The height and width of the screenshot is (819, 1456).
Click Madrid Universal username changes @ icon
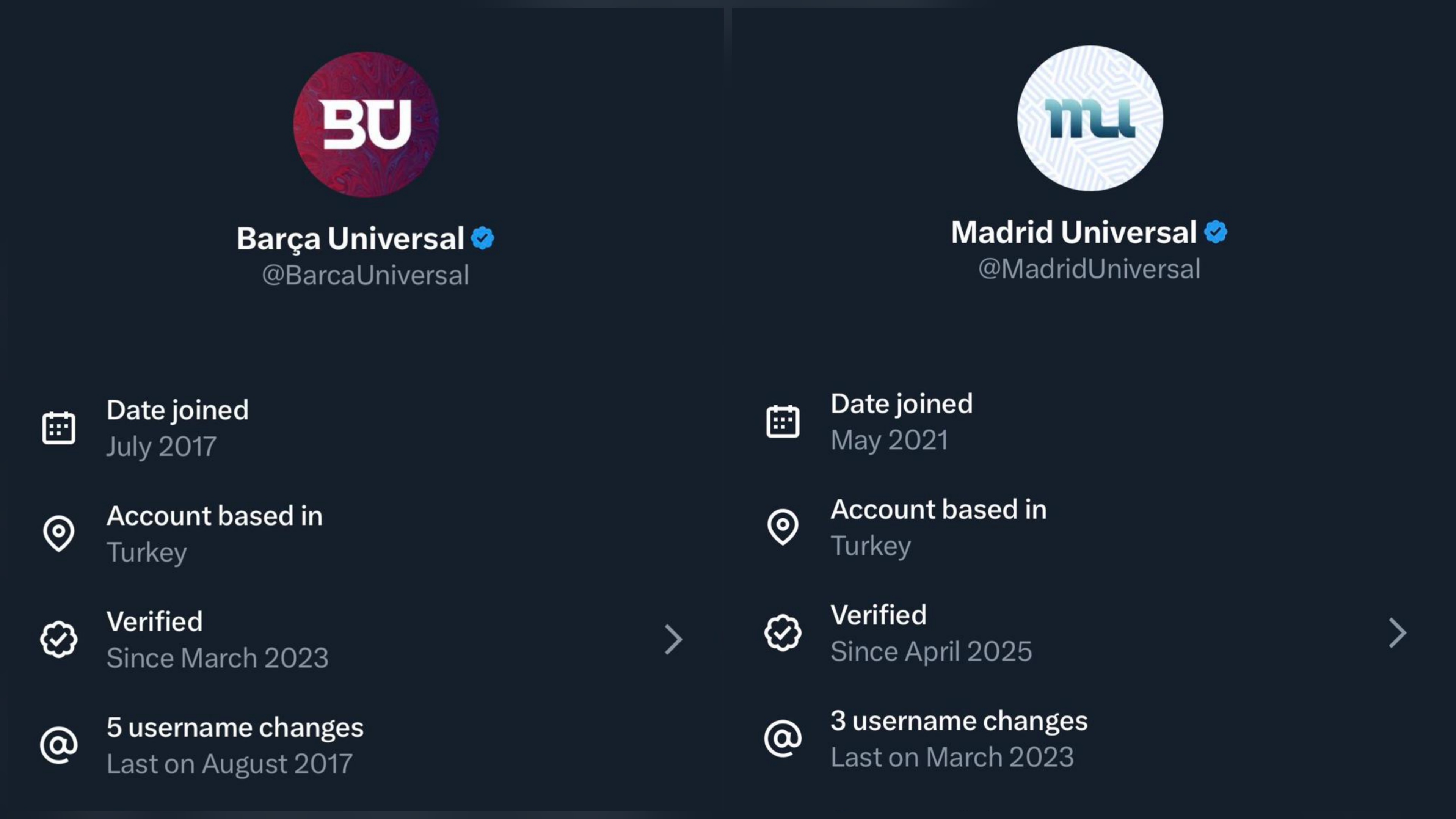pyautogui.click(x=783, y=738)
